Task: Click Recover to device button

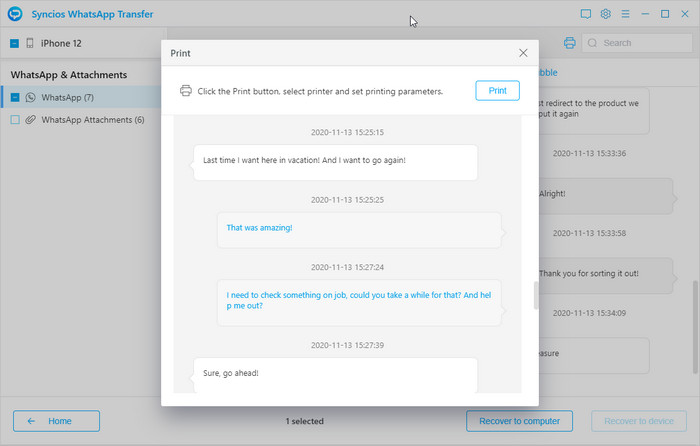Action: click(x=639, y=421)
